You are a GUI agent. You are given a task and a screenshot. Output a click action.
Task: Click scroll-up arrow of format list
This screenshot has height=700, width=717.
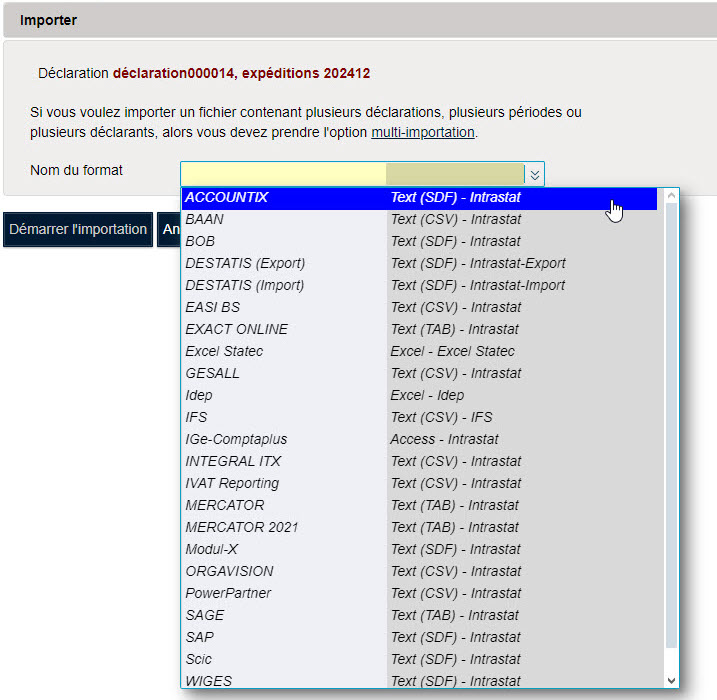pos(671,196)
